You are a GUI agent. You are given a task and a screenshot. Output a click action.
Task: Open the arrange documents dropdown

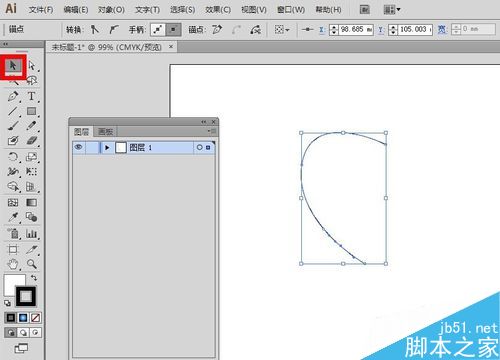click(x=392, y=10)
